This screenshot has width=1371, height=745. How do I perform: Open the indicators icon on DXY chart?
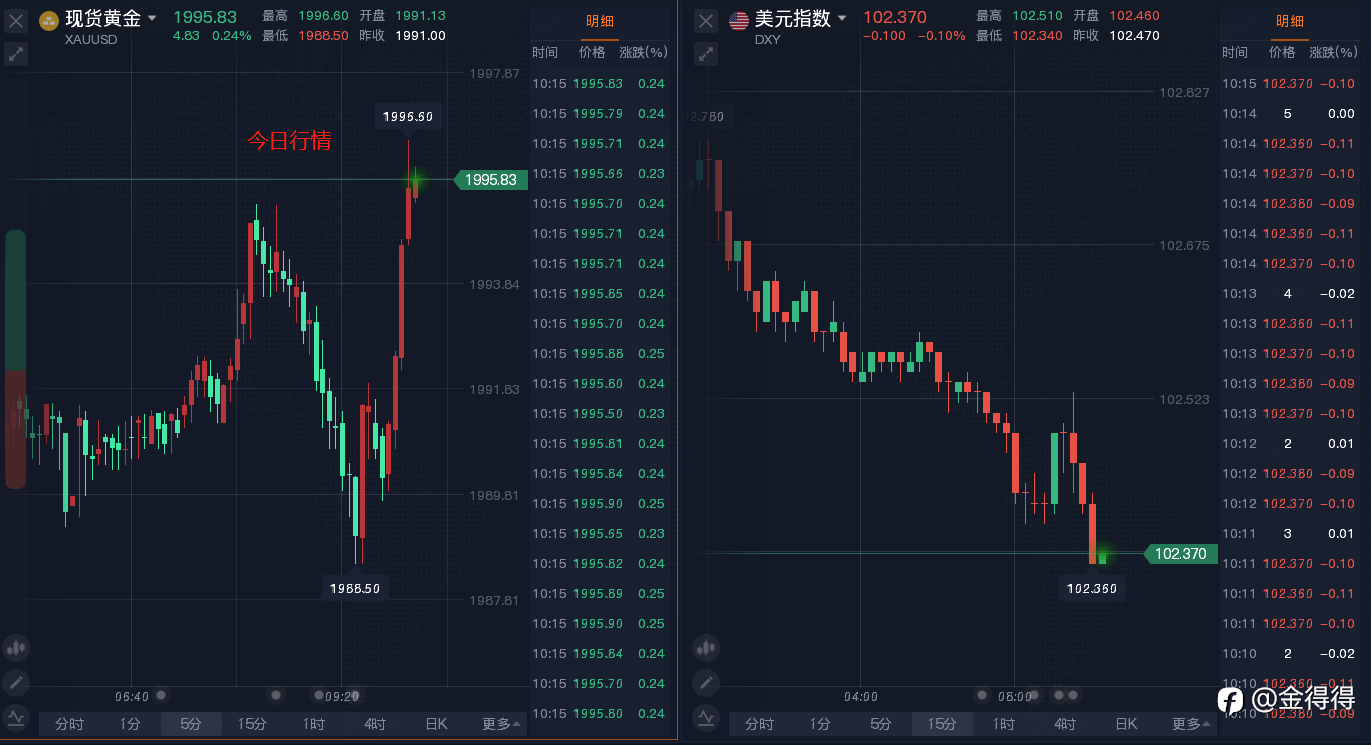[x=706, y=718]
